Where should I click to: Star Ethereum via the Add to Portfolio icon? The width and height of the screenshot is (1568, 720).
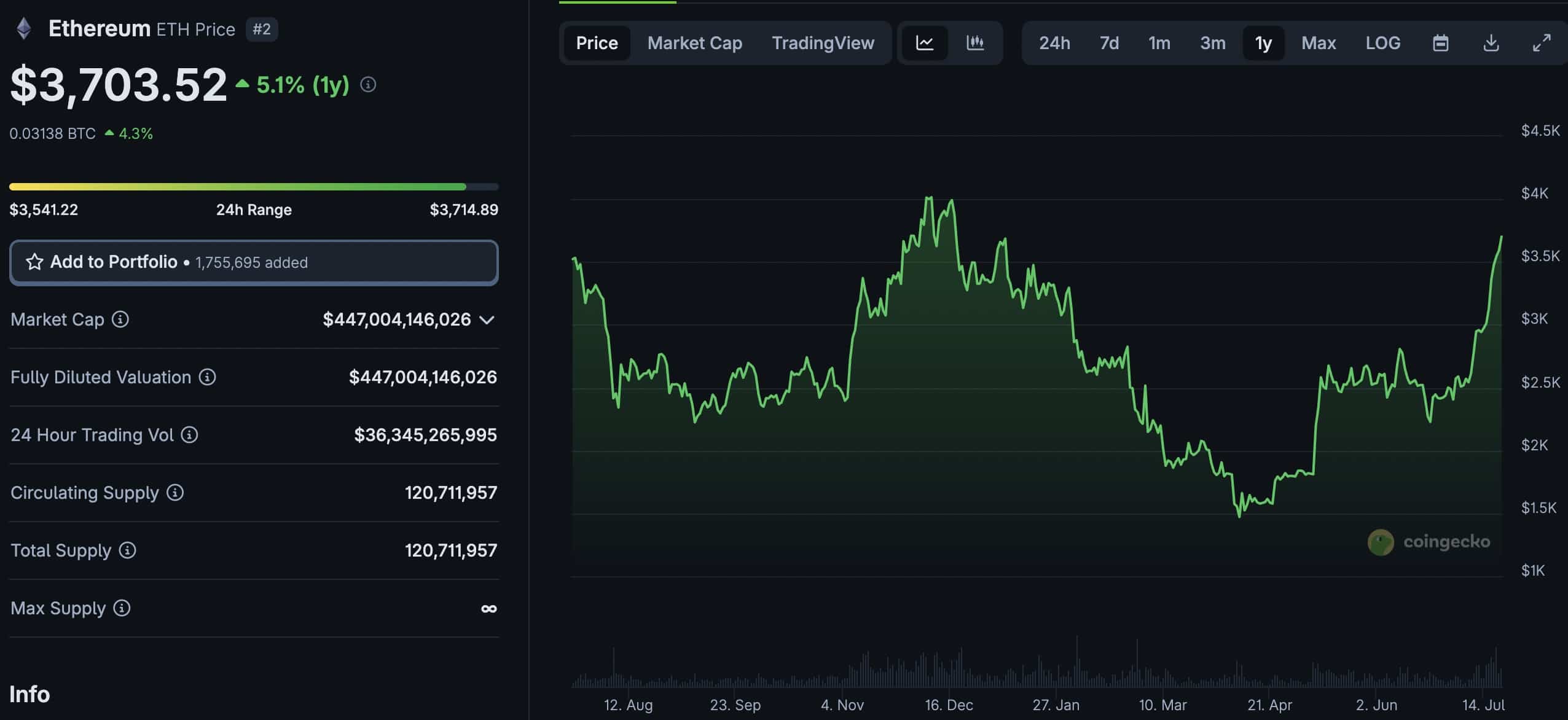35,262
